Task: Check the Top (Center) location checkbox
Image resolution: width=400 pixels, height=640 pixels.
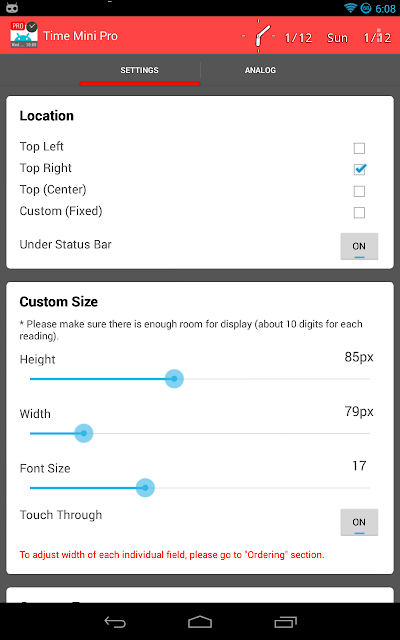Action: 359,191
